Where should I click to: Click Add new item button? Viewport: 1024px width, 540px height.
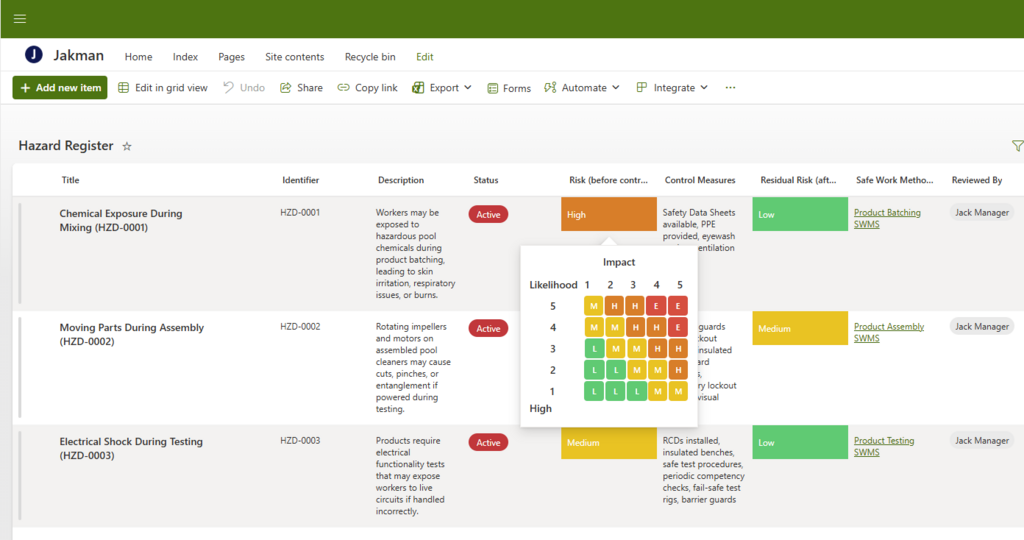click(x=60, y=88)
